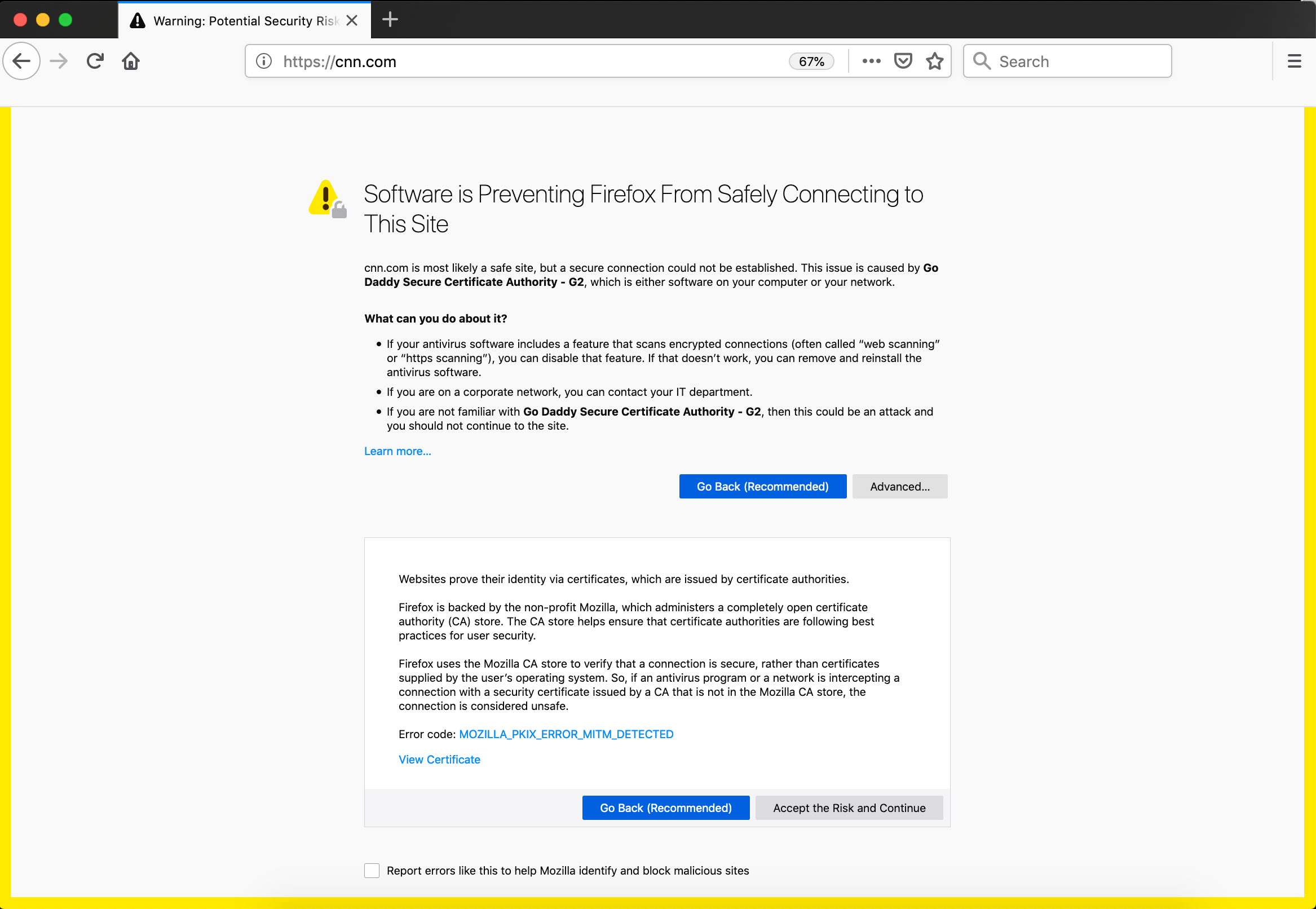Click the forward navigation arrow

click(x=59, y=61)
